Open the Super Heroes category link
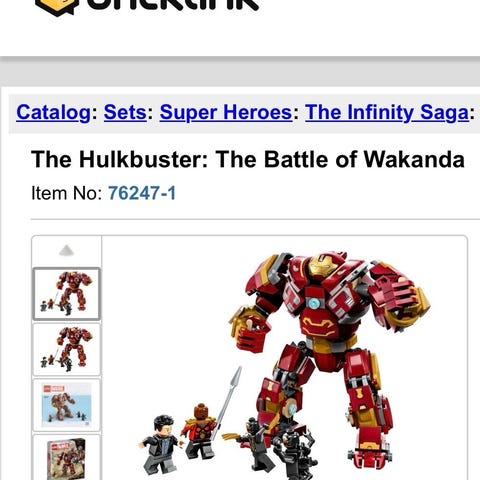The height and width of the screenshot is (480, 480). (x=226, y=112)
